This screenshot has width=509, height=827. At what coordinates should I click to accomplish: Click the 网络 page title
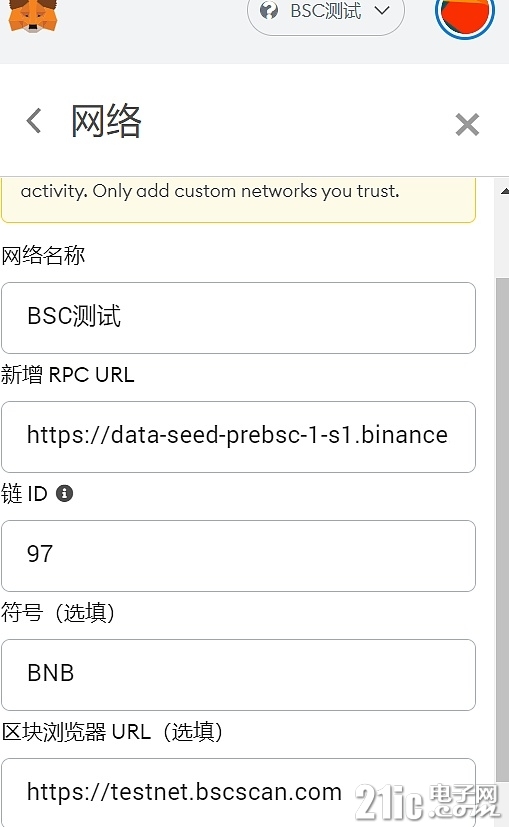(x=106, y=121)
